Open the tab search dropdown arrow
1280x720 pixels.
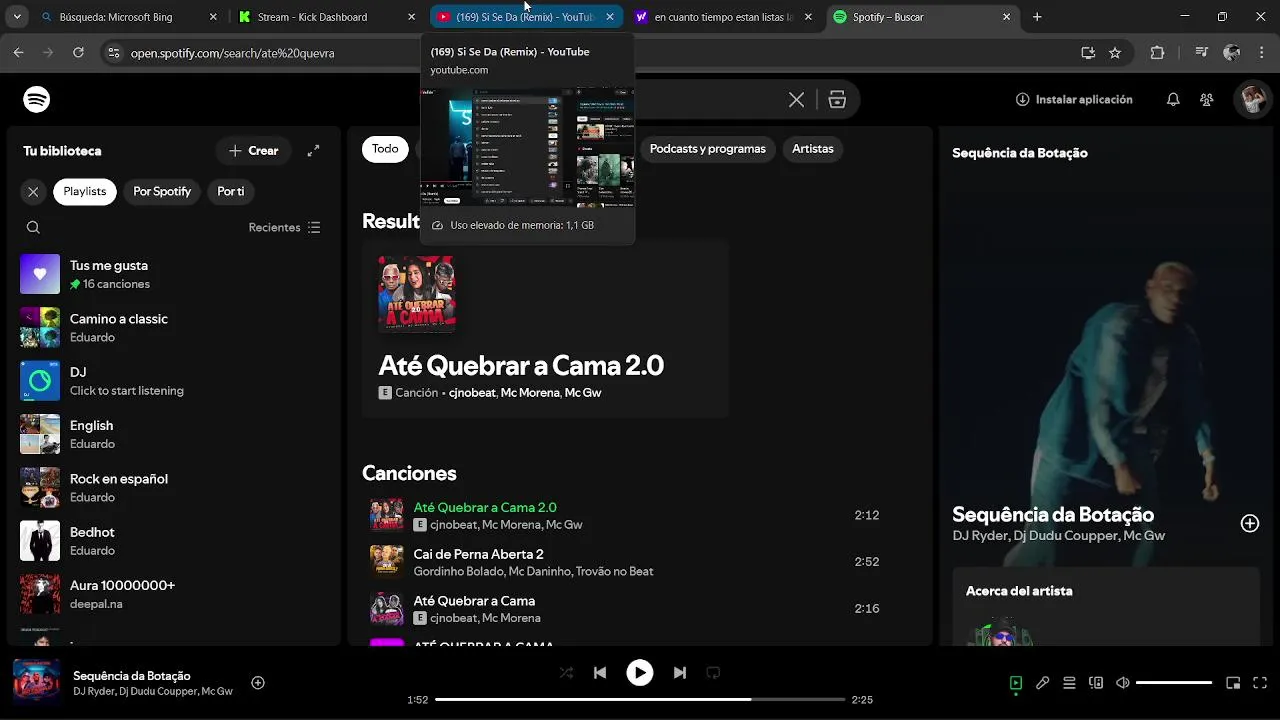pyautogui.click(x=17, y=17)
